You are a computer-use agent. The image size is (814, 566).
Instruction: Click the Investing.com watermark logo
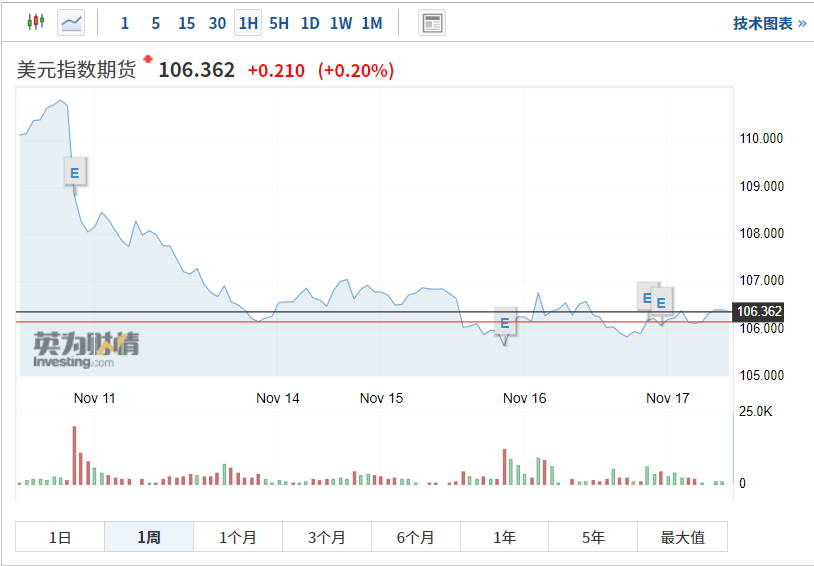click(x=86, y=349)
